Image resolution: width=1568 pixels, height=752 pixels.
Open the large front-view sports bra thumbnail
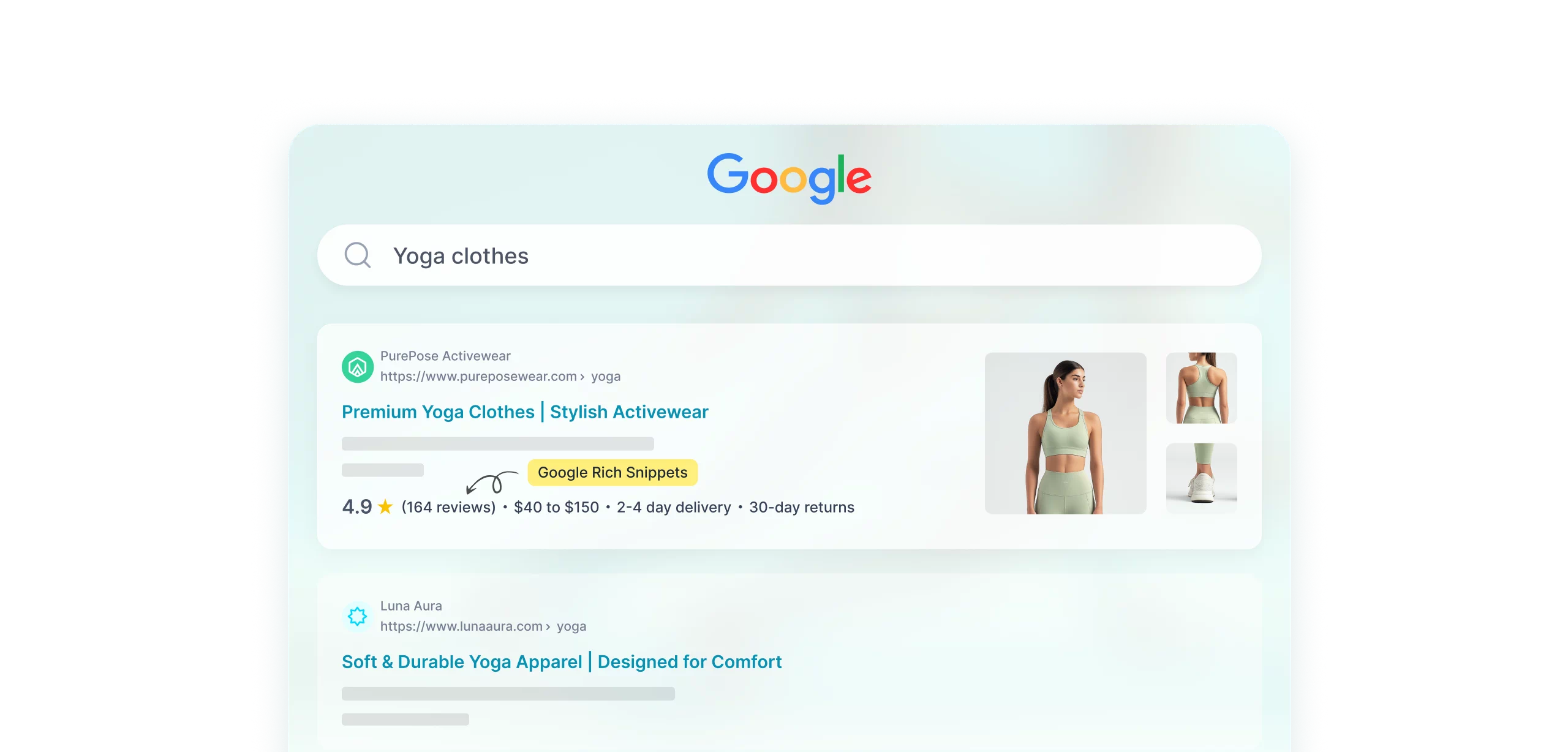point(1066,433)
